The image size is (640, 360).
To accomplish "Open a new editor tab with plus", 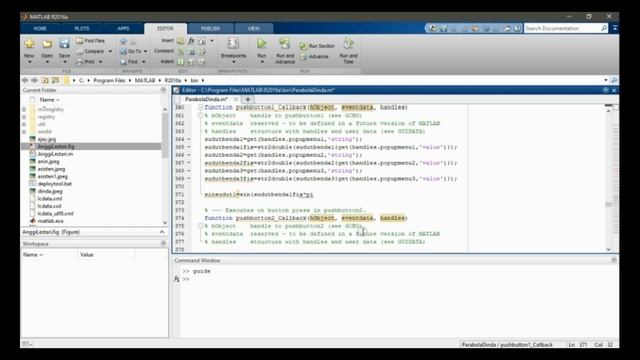I will pos(247,99).
